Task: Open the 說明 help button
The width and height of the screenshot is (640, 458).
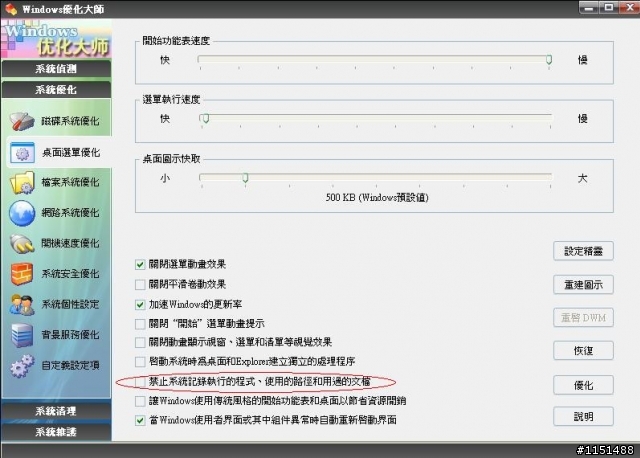Action: tap(583, 416)
